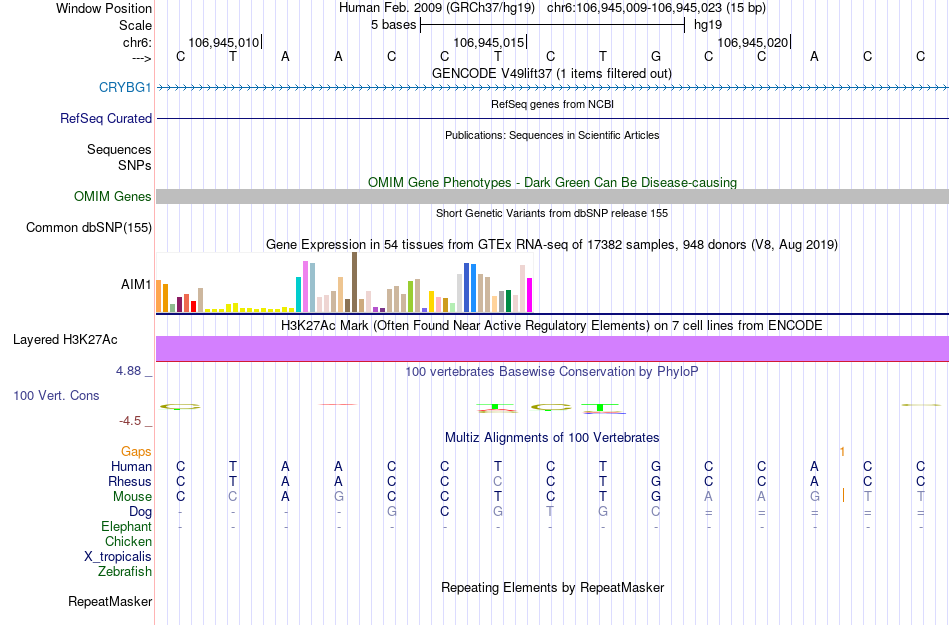Click the SNPs label
This screenshot has width=950, height=625.
click(x=135, y=165)
